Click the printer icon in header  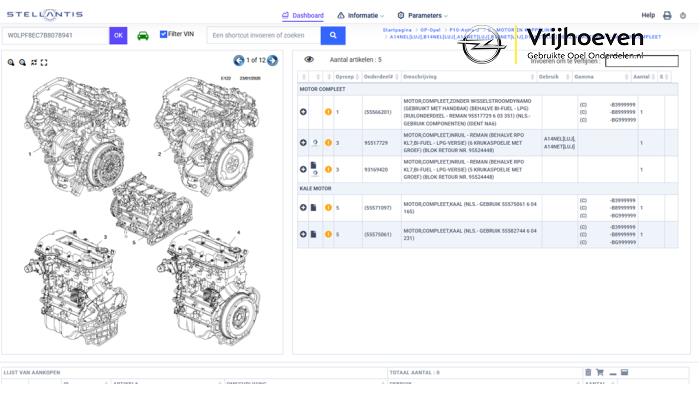(x=667, y=16)
